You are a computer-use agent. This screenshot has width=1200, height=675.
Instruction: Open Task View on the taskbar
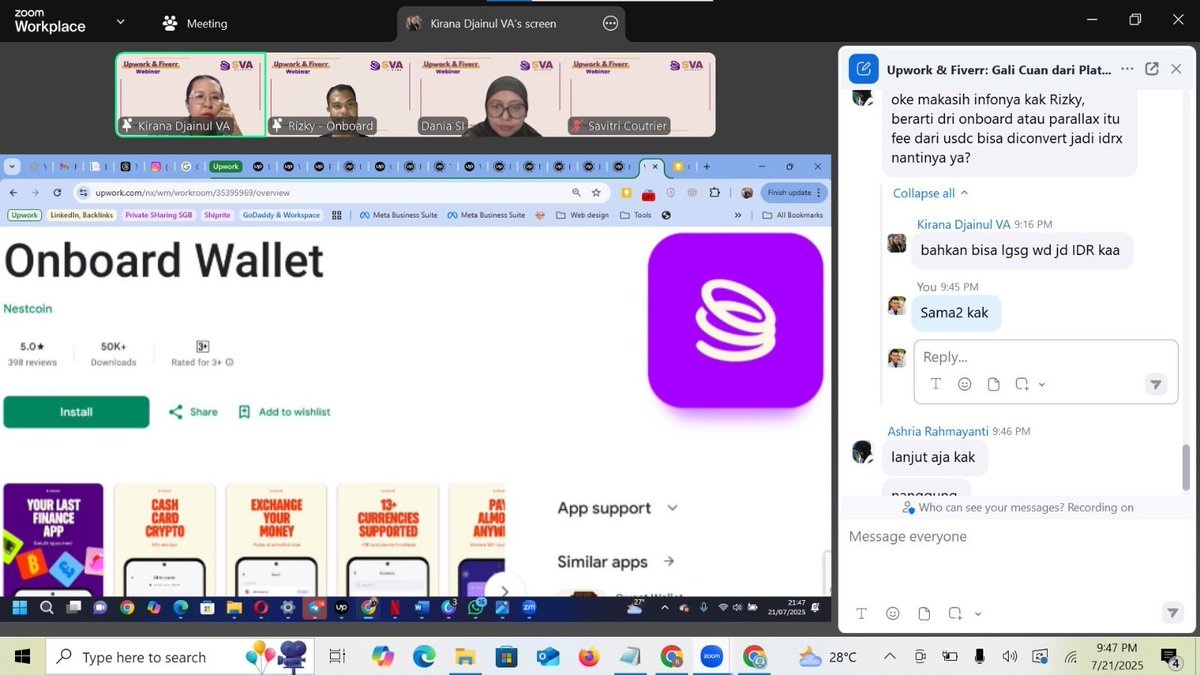(338, 657)
